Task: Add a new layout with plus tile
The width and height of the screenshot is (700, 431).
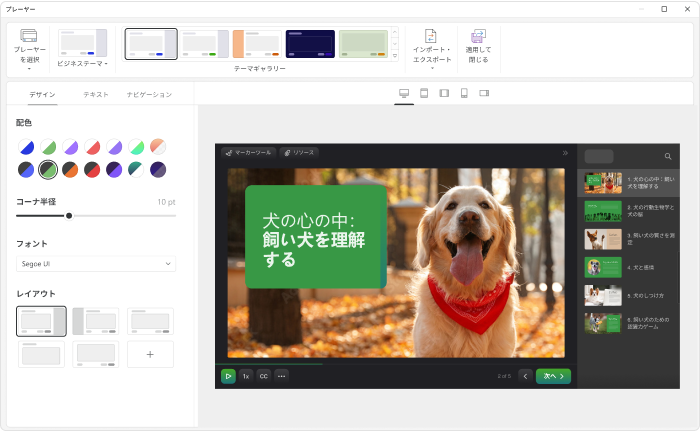Action: coord(150,354)
